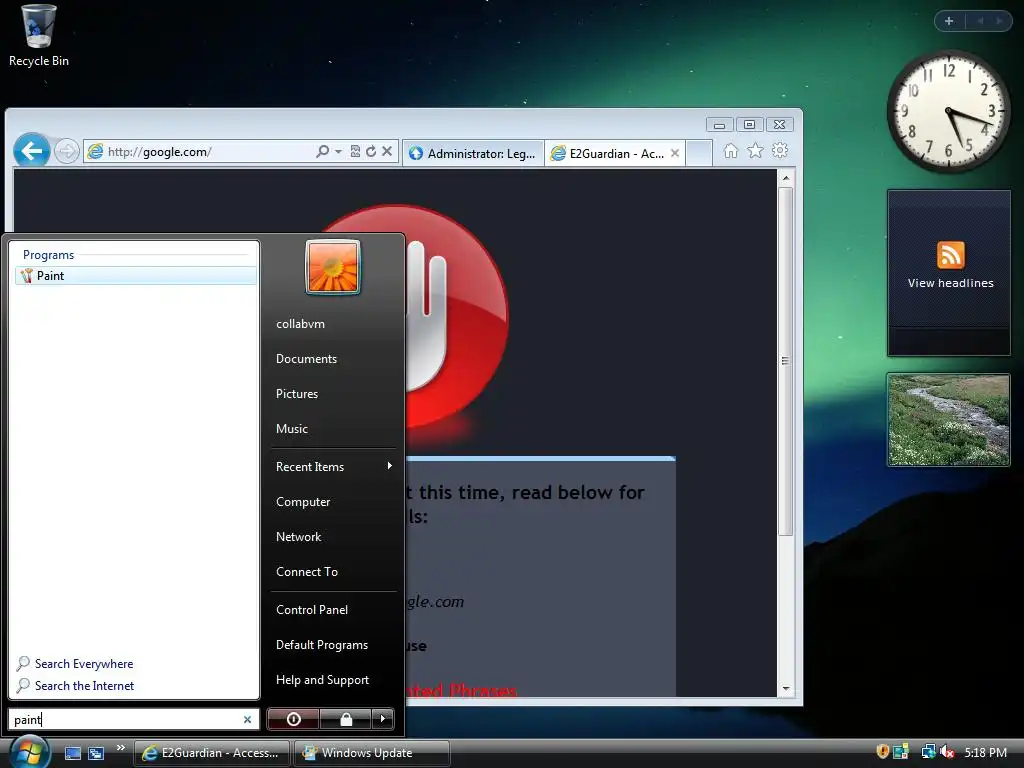Switch to Administrator: Leg... tab
The image size is (1024, 768).
(473, 153)
